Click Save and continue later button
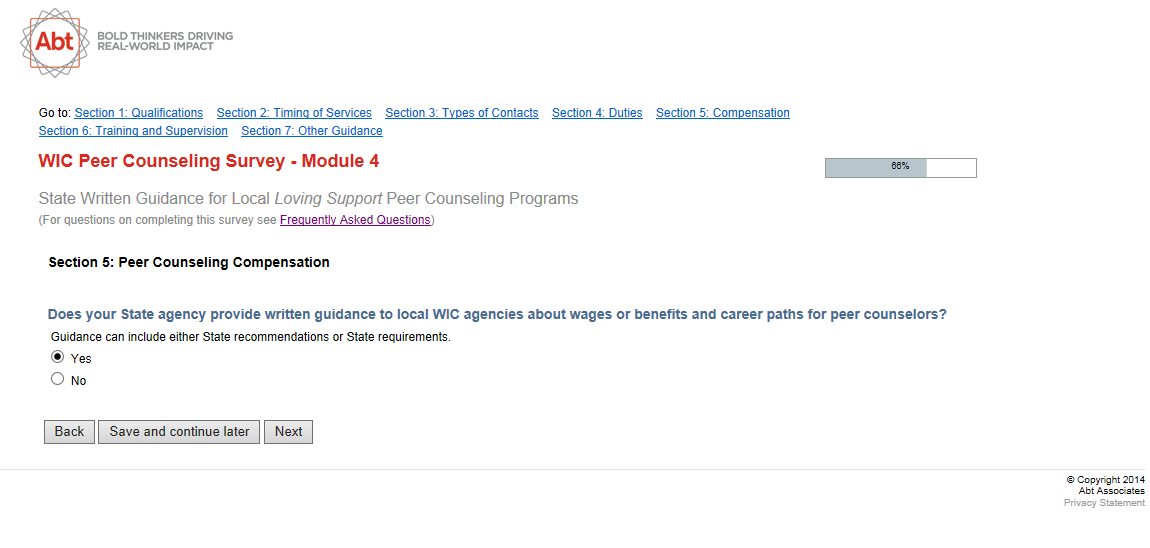The image size is (1150, 548). [x=179, y=432]
